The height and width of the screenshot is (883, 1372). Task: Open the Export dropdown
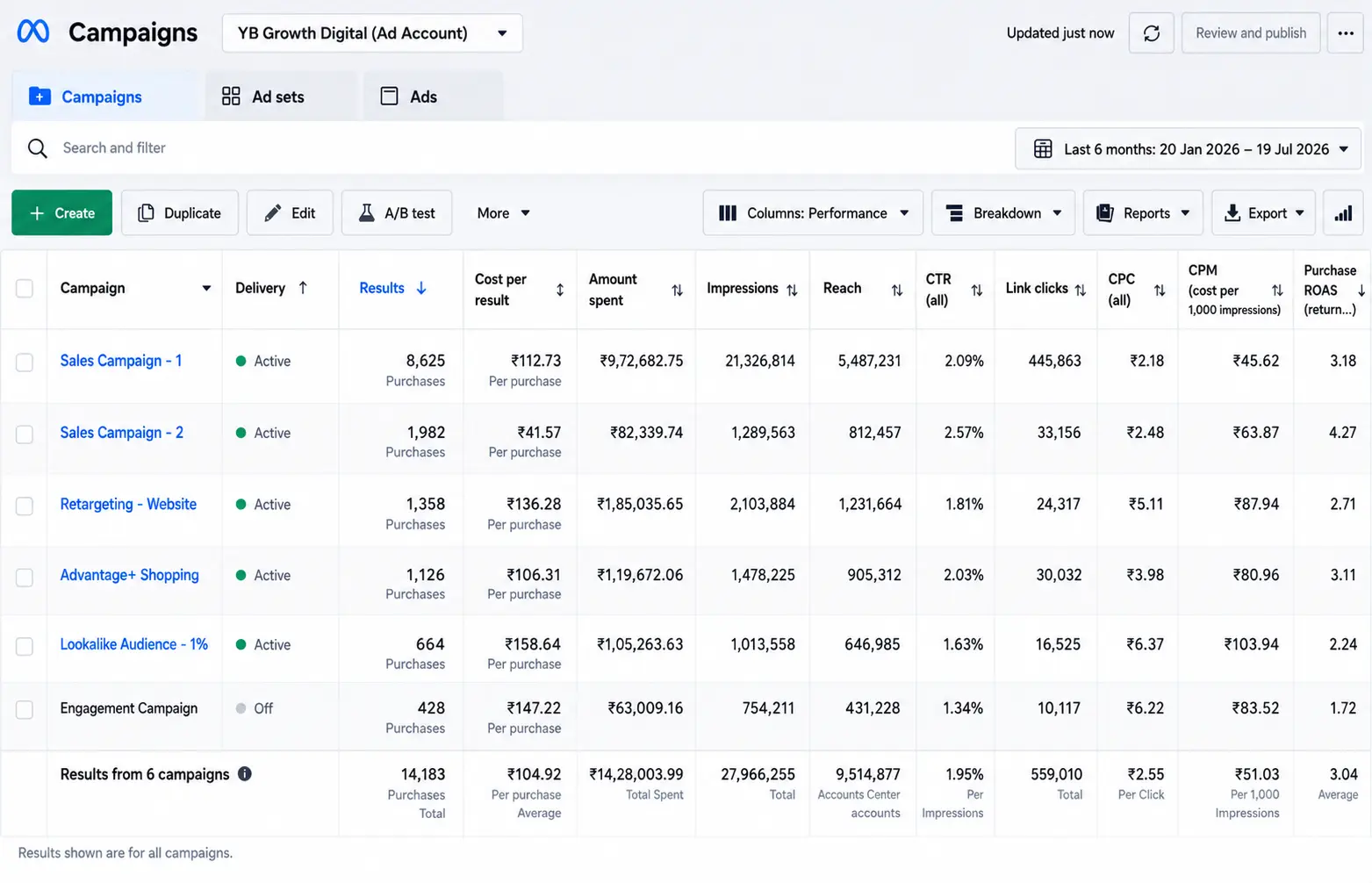coord(1263,213)
